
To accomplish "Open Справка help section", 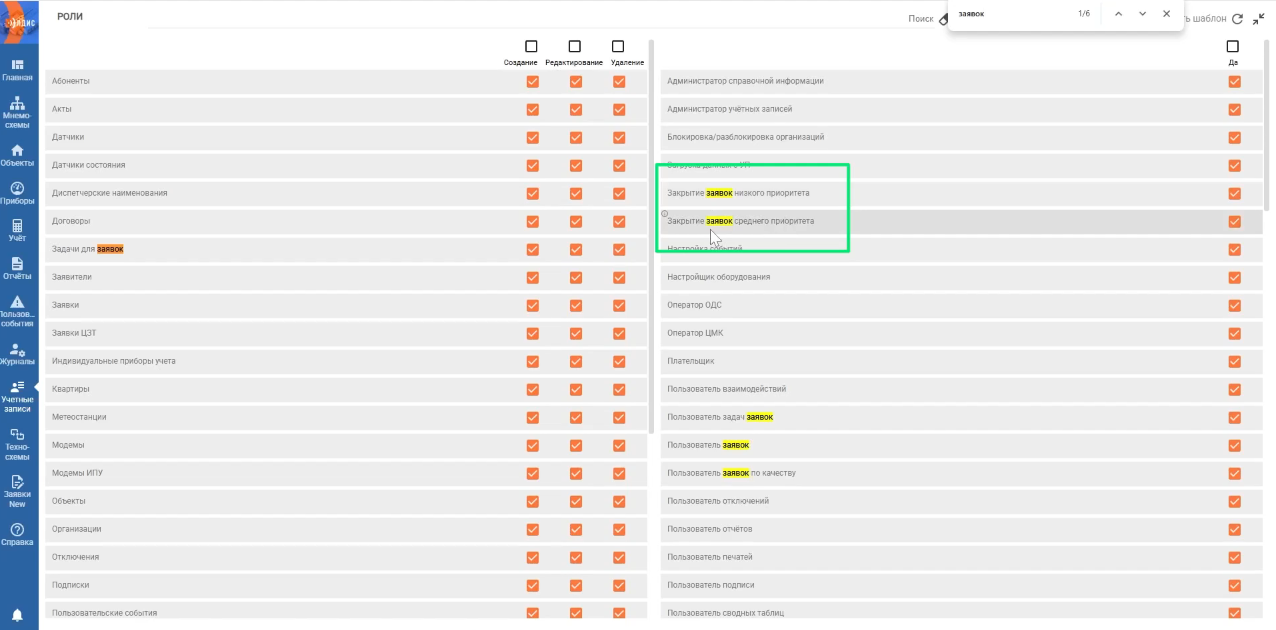I will pyautogui.click(x=17, y=534).
